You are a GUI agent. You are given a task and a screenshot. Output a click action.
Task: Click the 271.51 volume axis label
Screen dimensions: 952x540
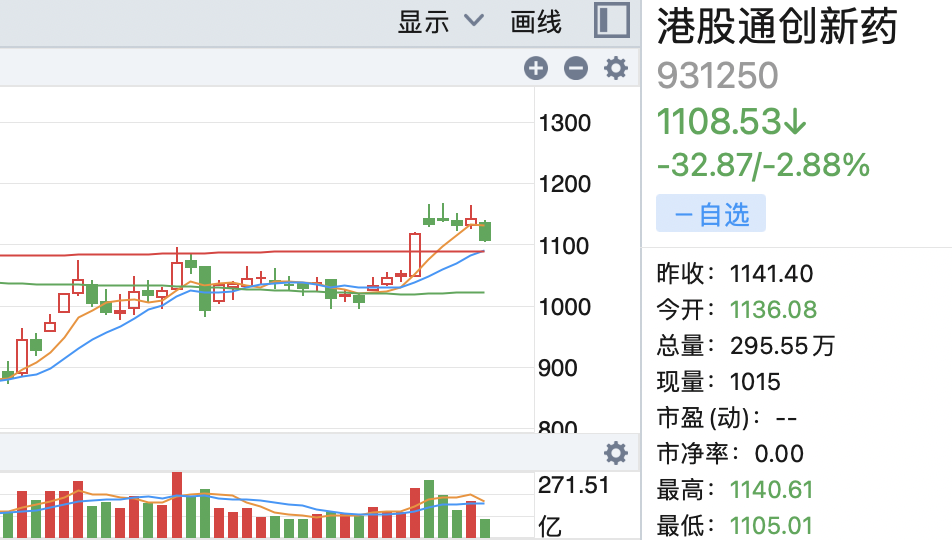pos(573,485)
